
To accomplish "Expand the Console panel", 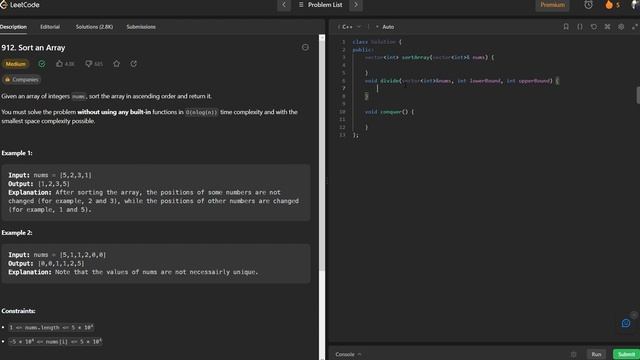I will point(348,354).
